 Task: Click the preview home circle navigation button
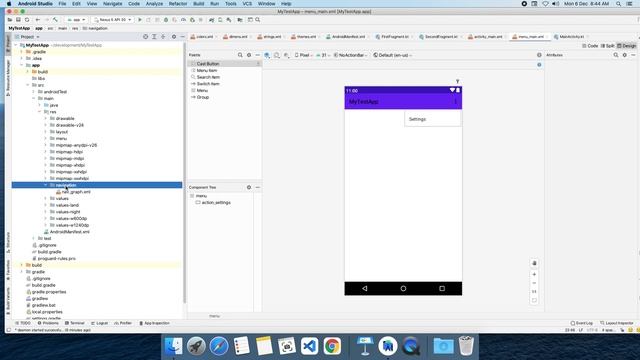[x=403, y=288]
